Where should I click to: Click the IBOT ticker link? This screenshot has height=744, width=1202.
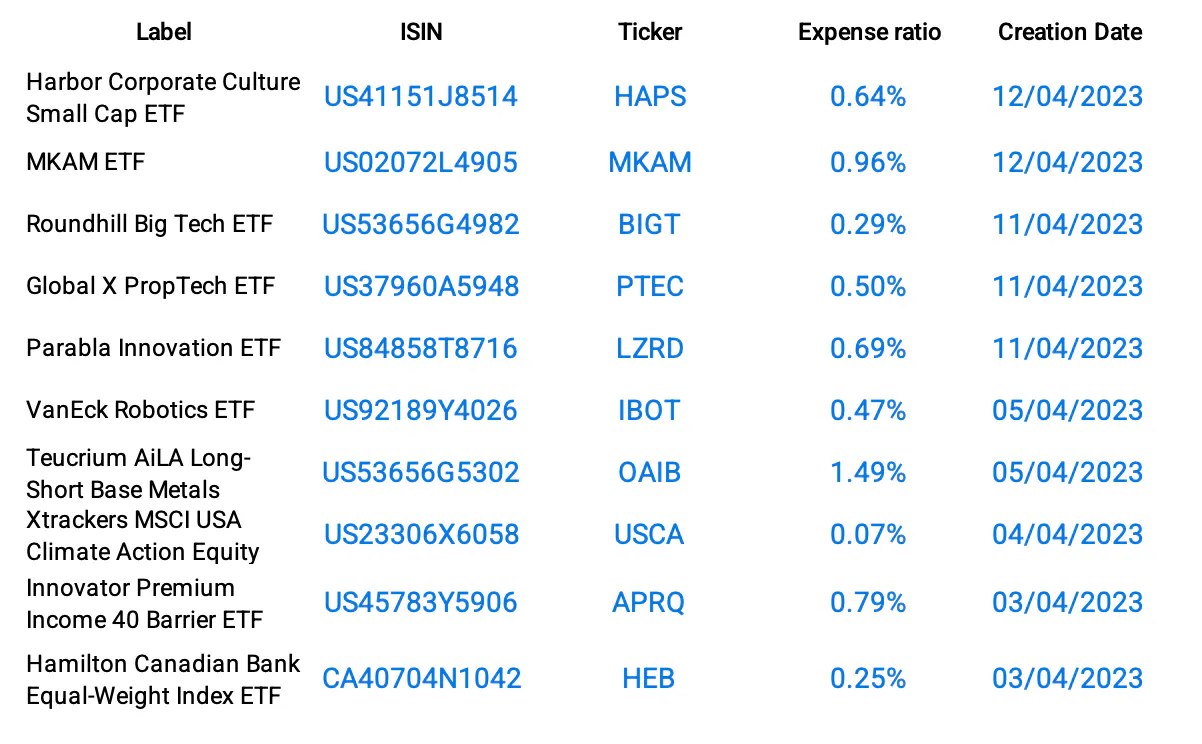tap(650, 410)
